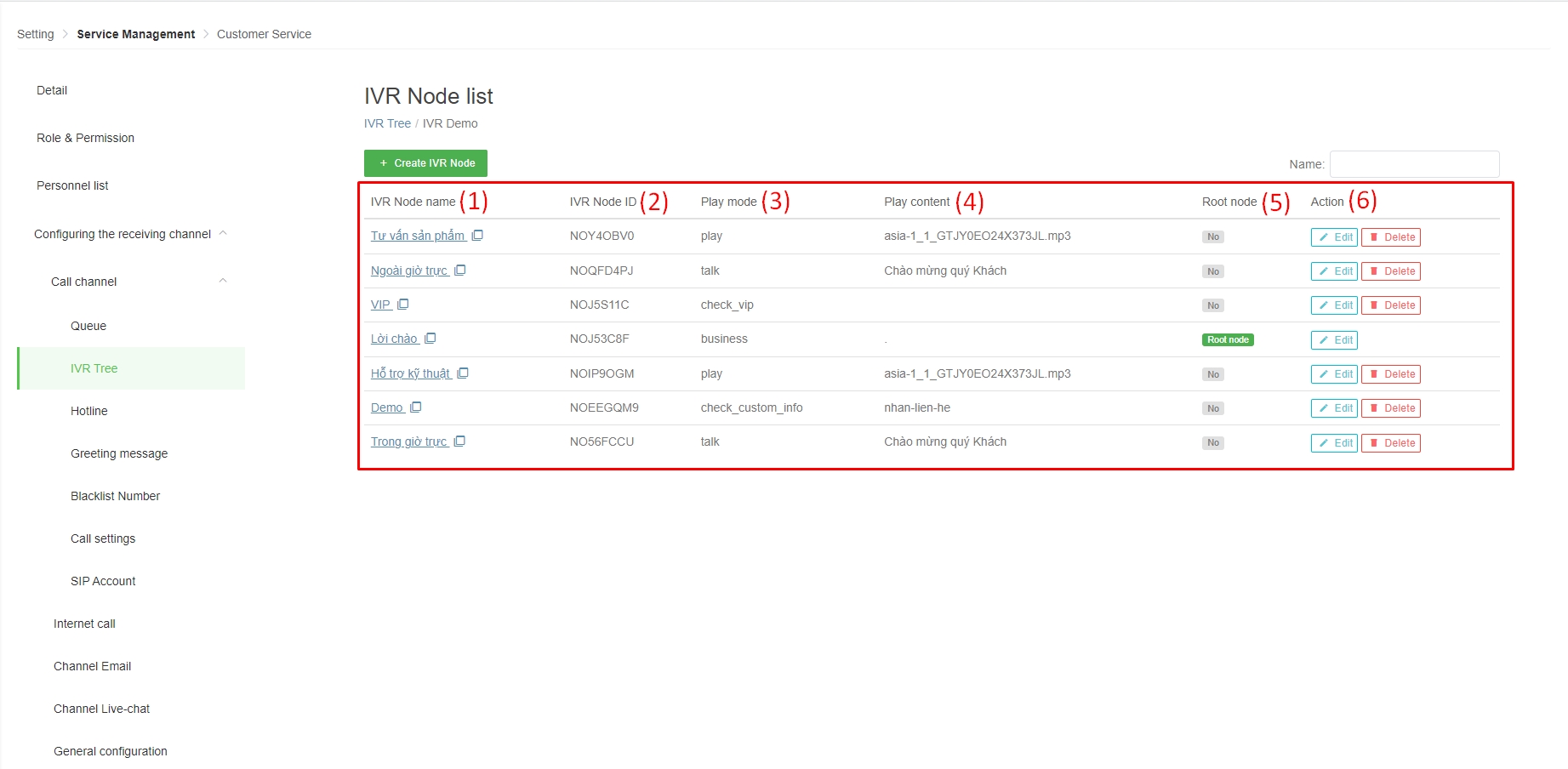The image size is (1568, 769).
Task: Click IVR Tree breadcrumb link
Action: pos(387,123)
